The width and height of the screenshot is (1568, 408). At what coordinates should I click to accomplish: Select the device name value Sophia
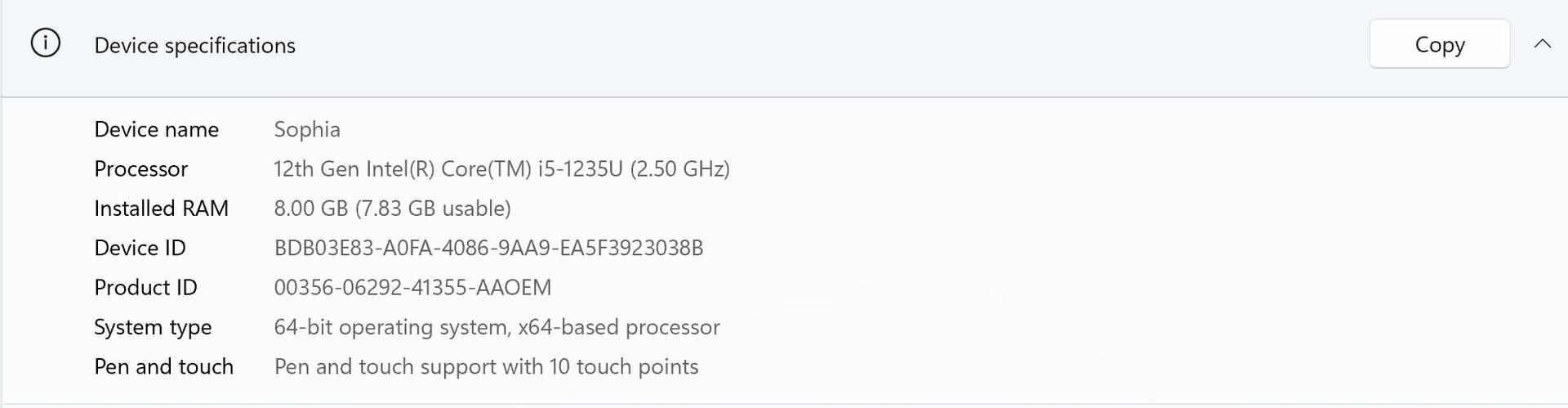307,129
